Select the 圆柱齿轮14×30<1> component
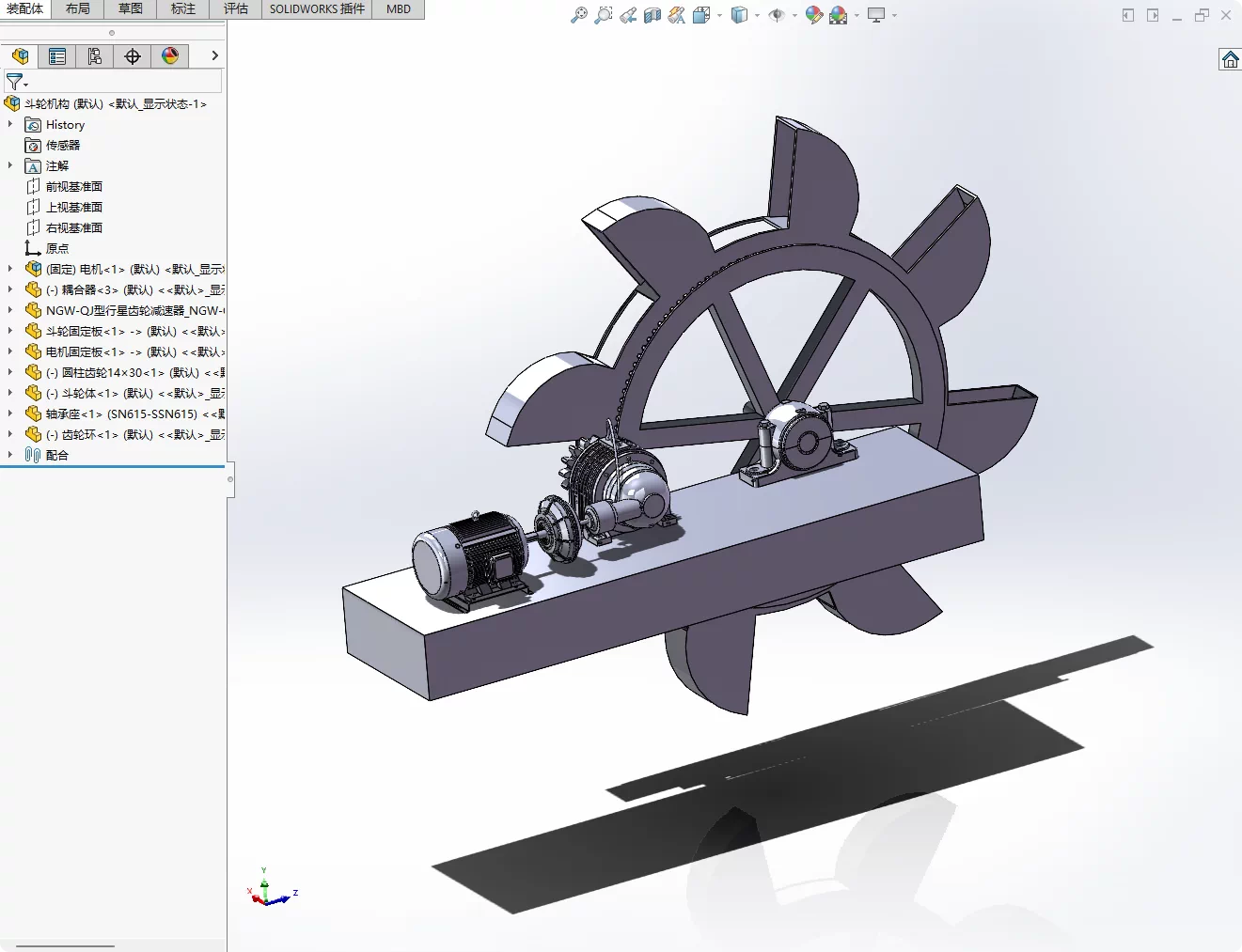 125,373
